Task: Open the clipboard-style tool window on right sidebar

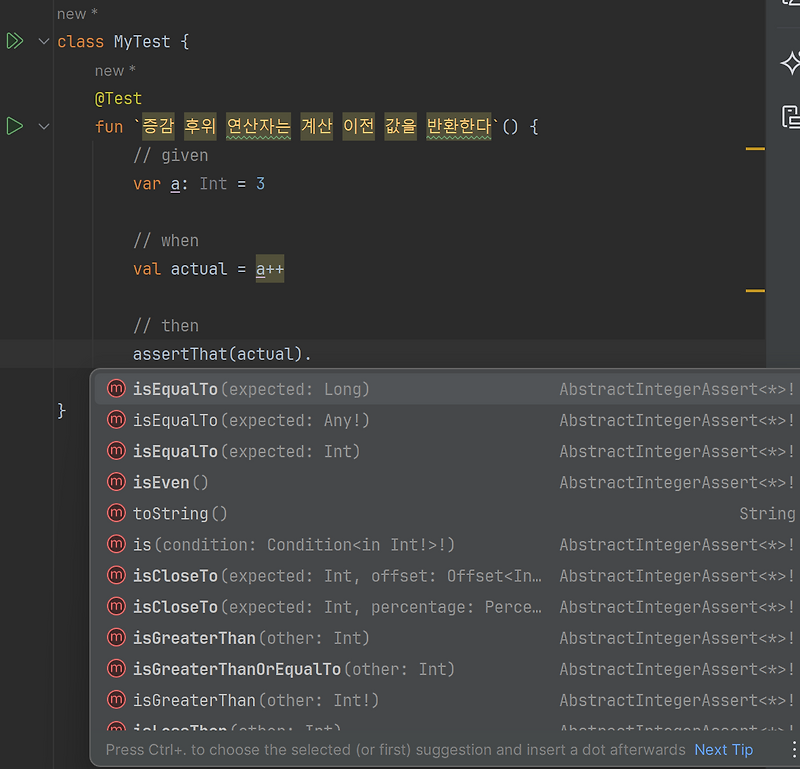Action: [x=790, y=118]
